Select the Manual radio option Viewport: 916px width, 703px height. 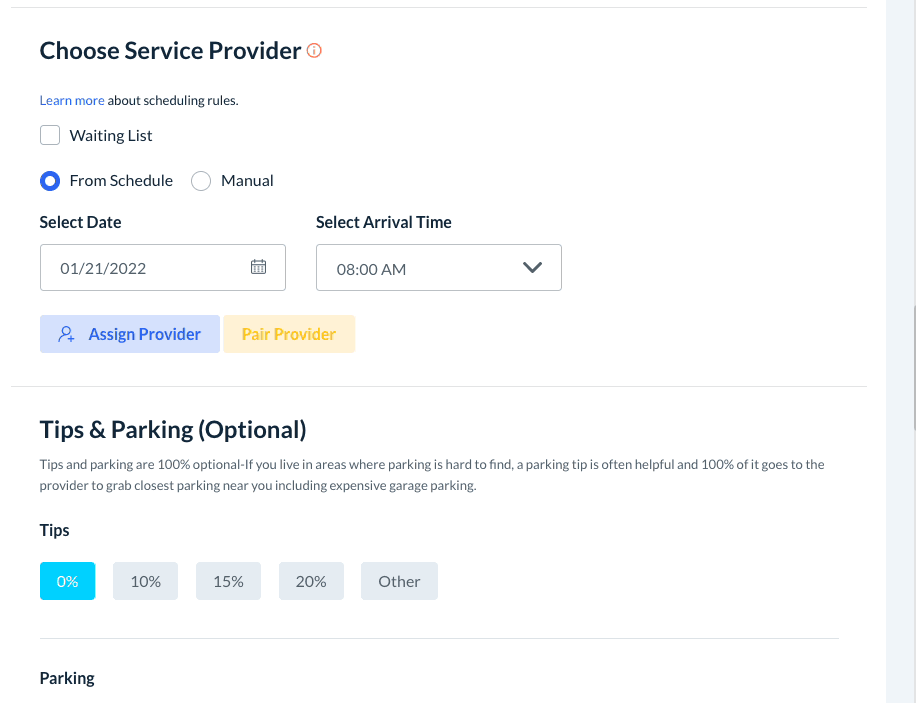(x=201, y=181)
